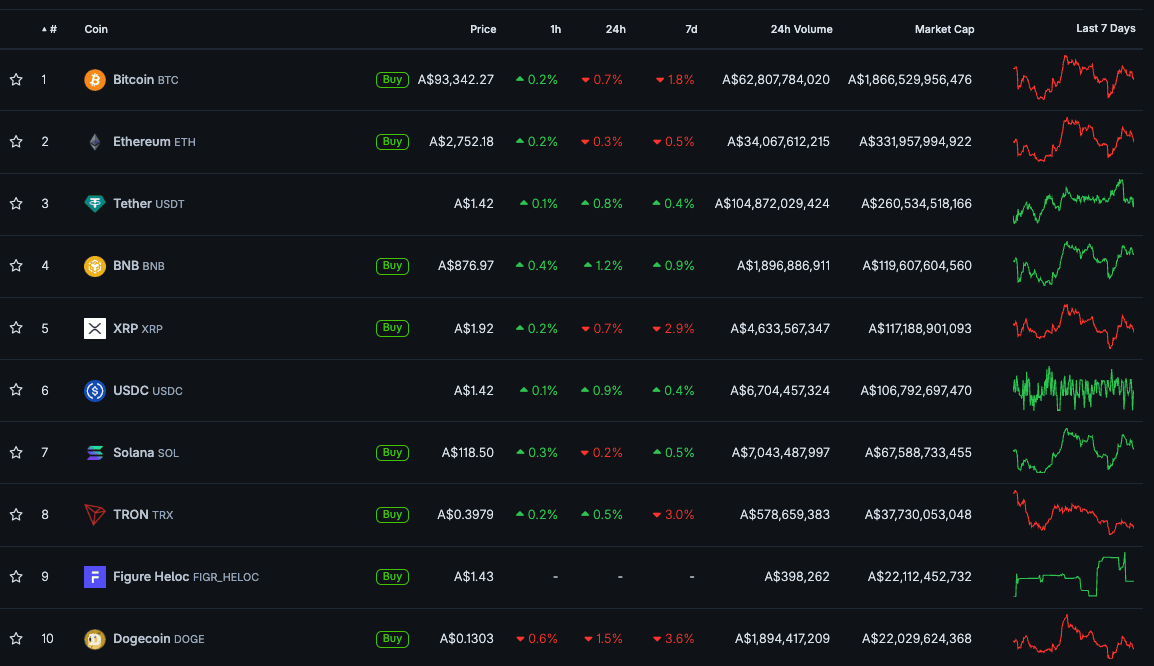The width and height of the screenshot is (1154, 666).
Task: Sort by 24h Volume column header
Action: [801, 29]
